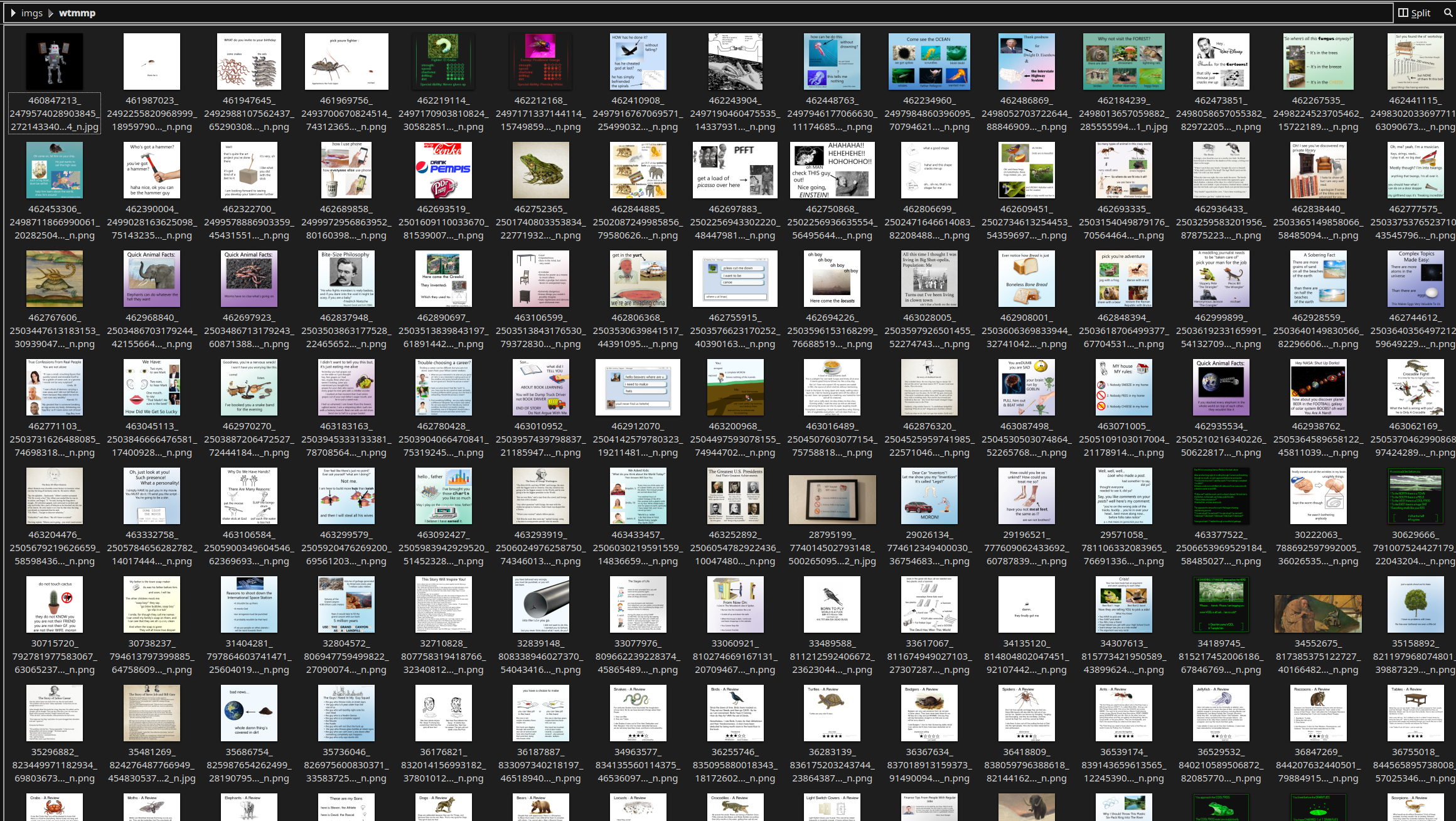
Task: Open the pink fly image 462212168_
Action: [541, 62]
